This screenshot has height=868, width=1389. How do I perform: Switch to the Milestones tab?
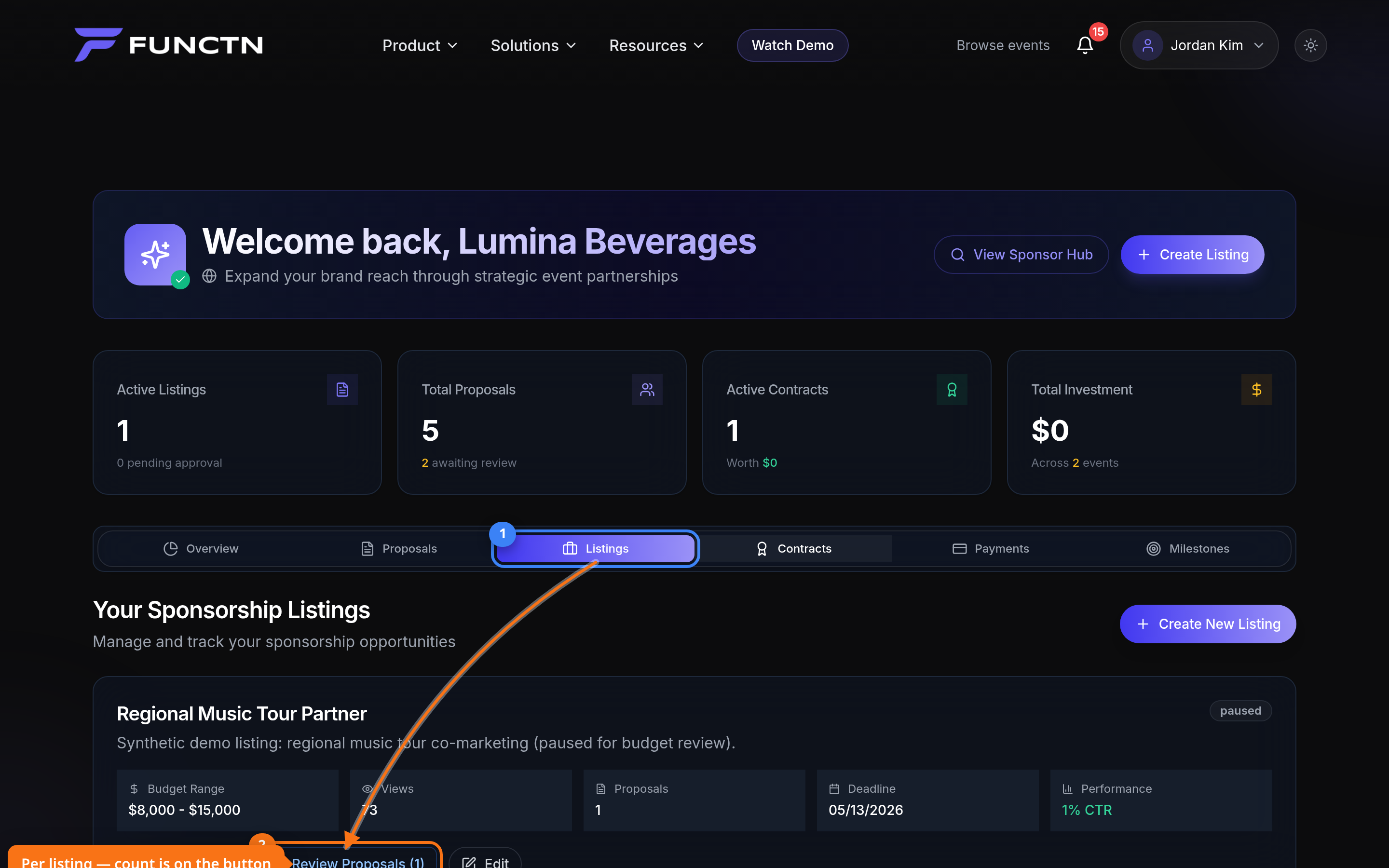point(1188,549)
